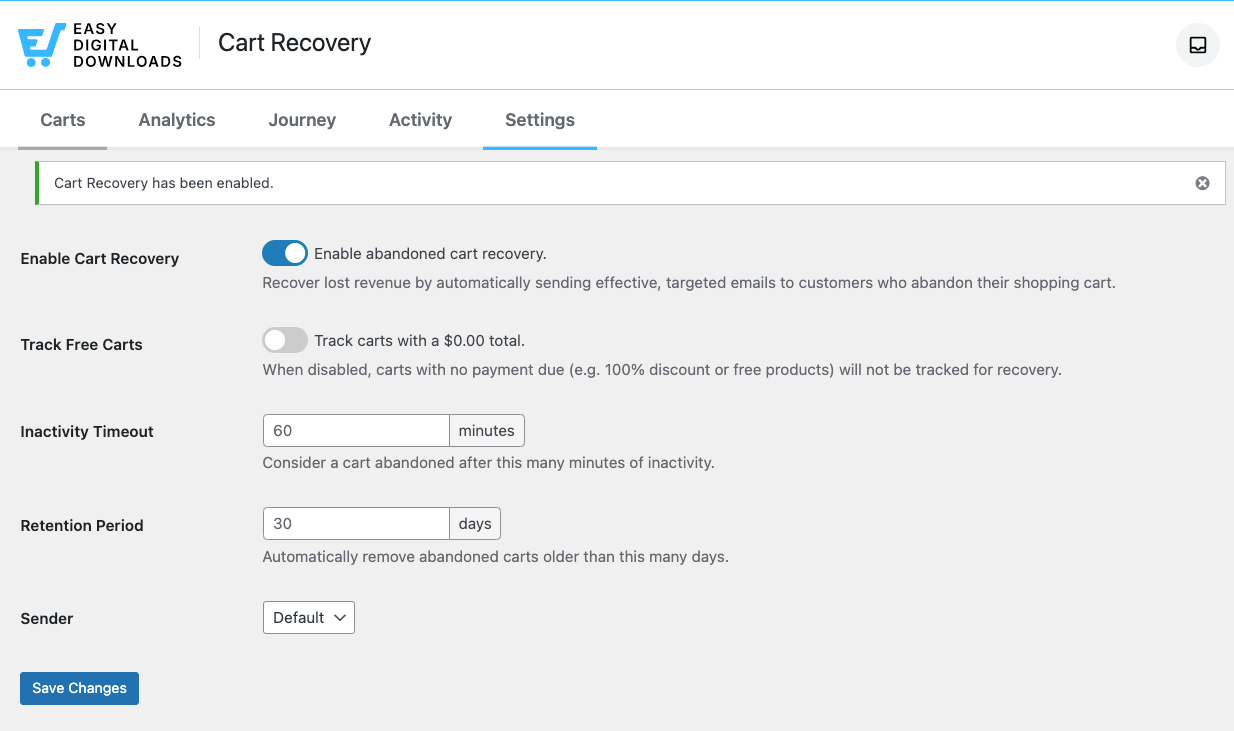Switch to the Activity tab
The height and width of the screenshot is (731, 1234).
pos(419,119)
